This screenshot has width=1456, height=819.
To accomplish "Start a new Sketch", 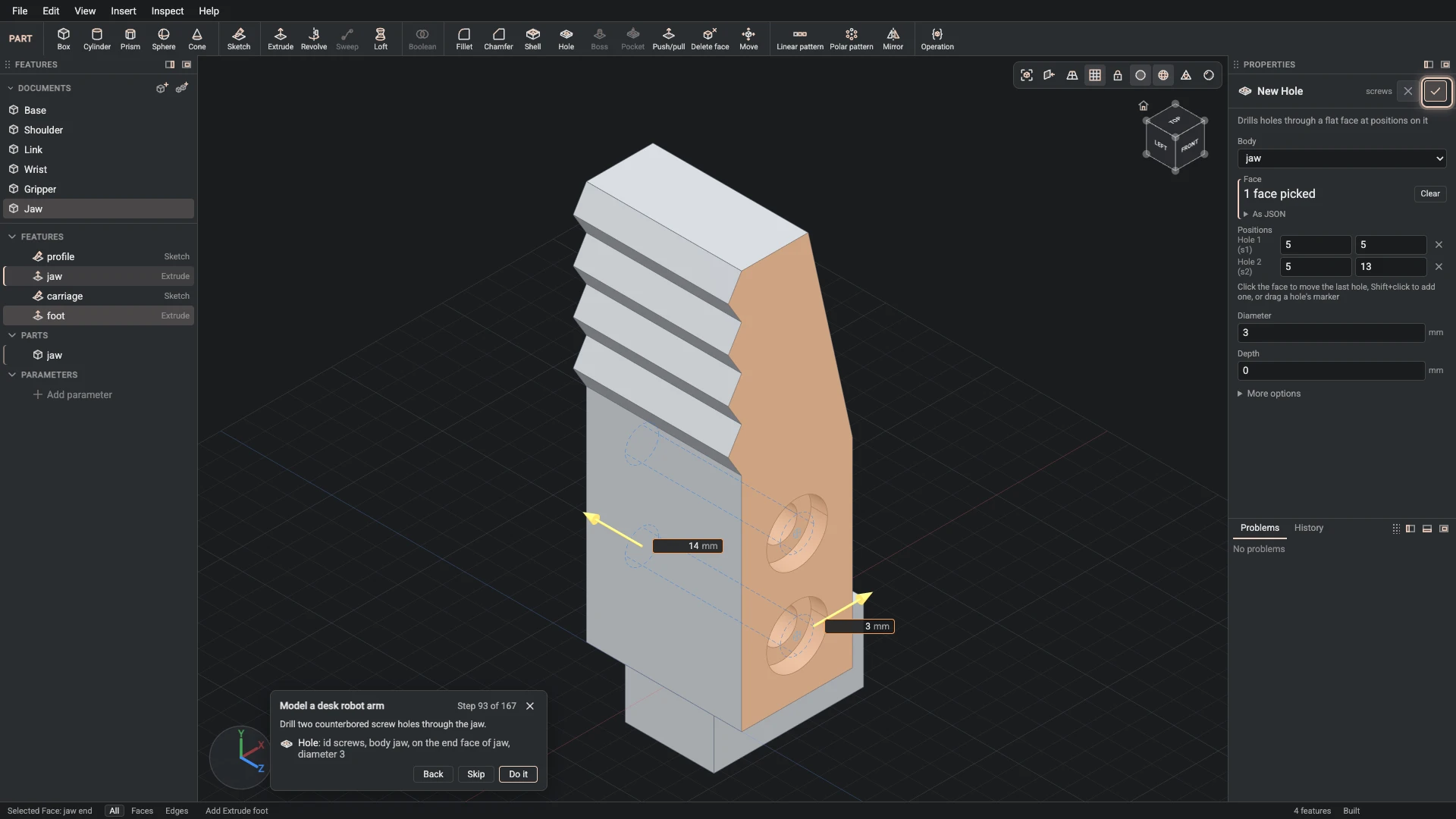I will click(x=239, y=39).
